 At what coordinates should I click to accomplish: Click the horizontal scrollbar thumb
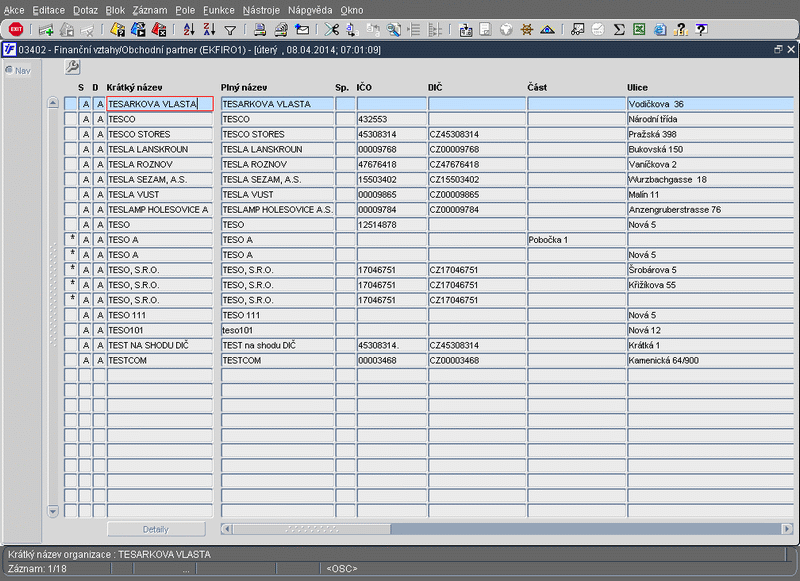(x=312, y=529)
